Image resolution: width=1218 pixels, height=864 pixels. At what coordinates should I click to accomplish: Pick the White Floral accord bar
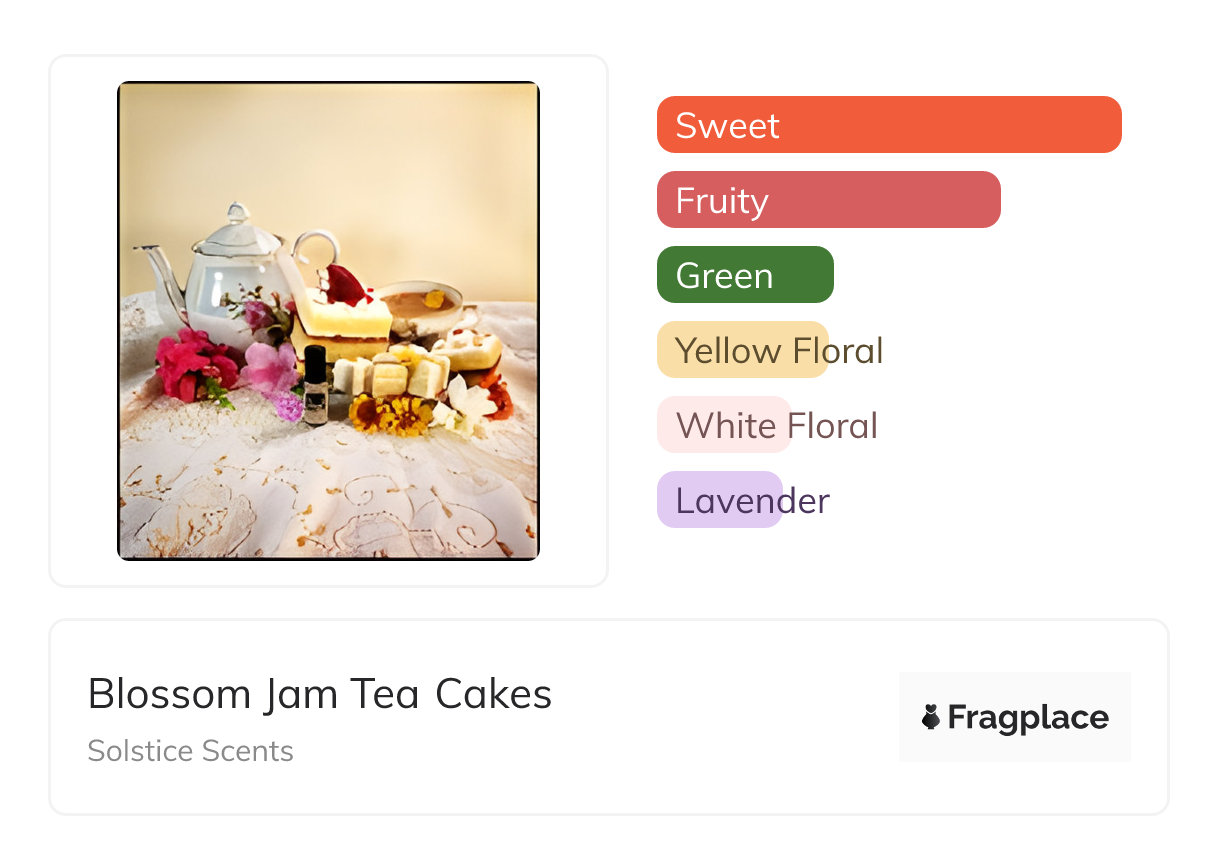(723, 425)
